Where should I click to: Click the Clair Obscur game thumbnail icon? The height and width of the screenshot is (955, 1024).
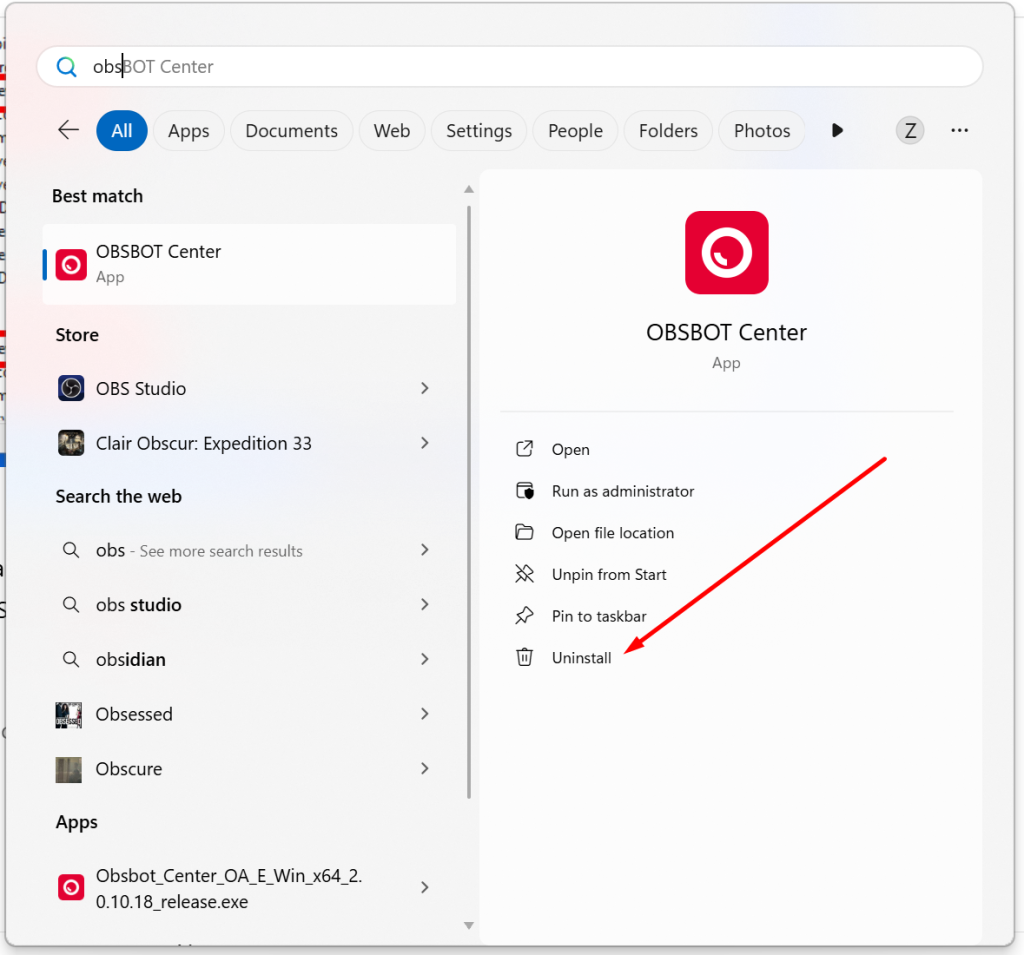click(71, 443)
